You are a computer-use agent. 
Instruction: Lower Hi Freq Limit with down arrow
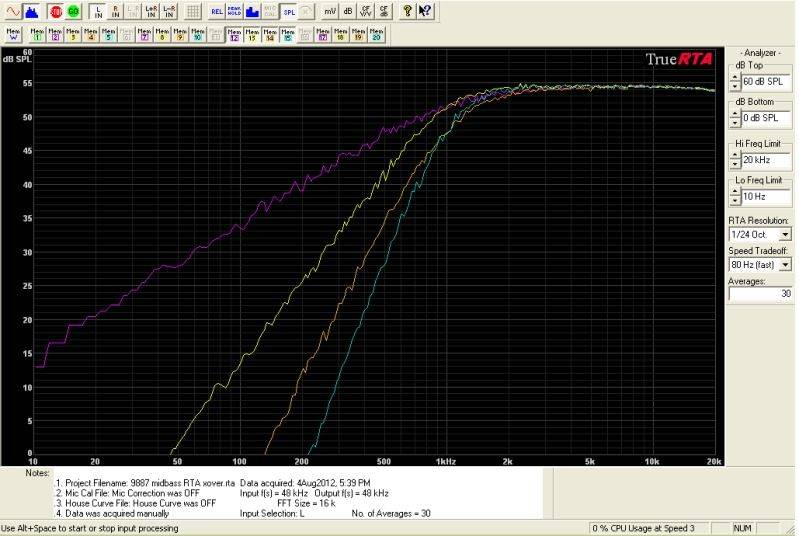(x=735, y=165)
